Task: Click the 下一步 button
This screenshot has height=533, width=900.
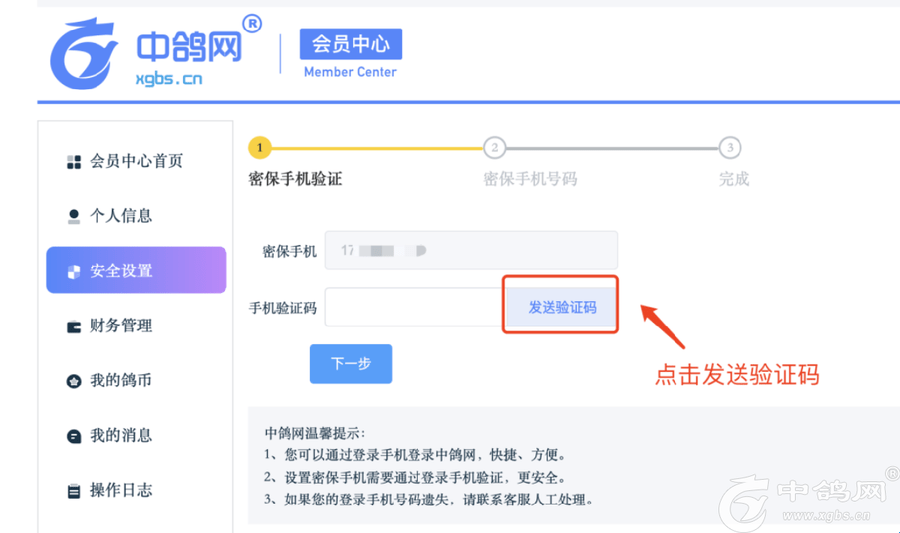Action: tap(350, 364)
